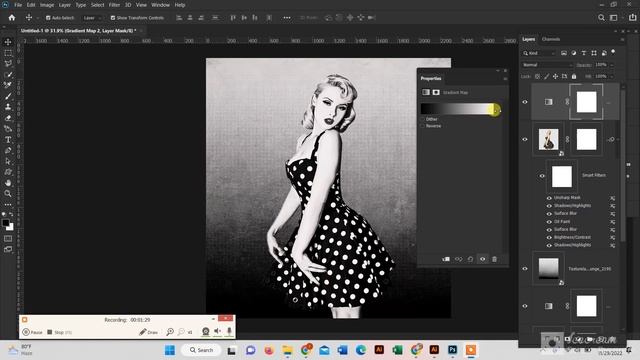
Task: Open the blend mode Normal dropdown
Action: click(x=547, y=65)
